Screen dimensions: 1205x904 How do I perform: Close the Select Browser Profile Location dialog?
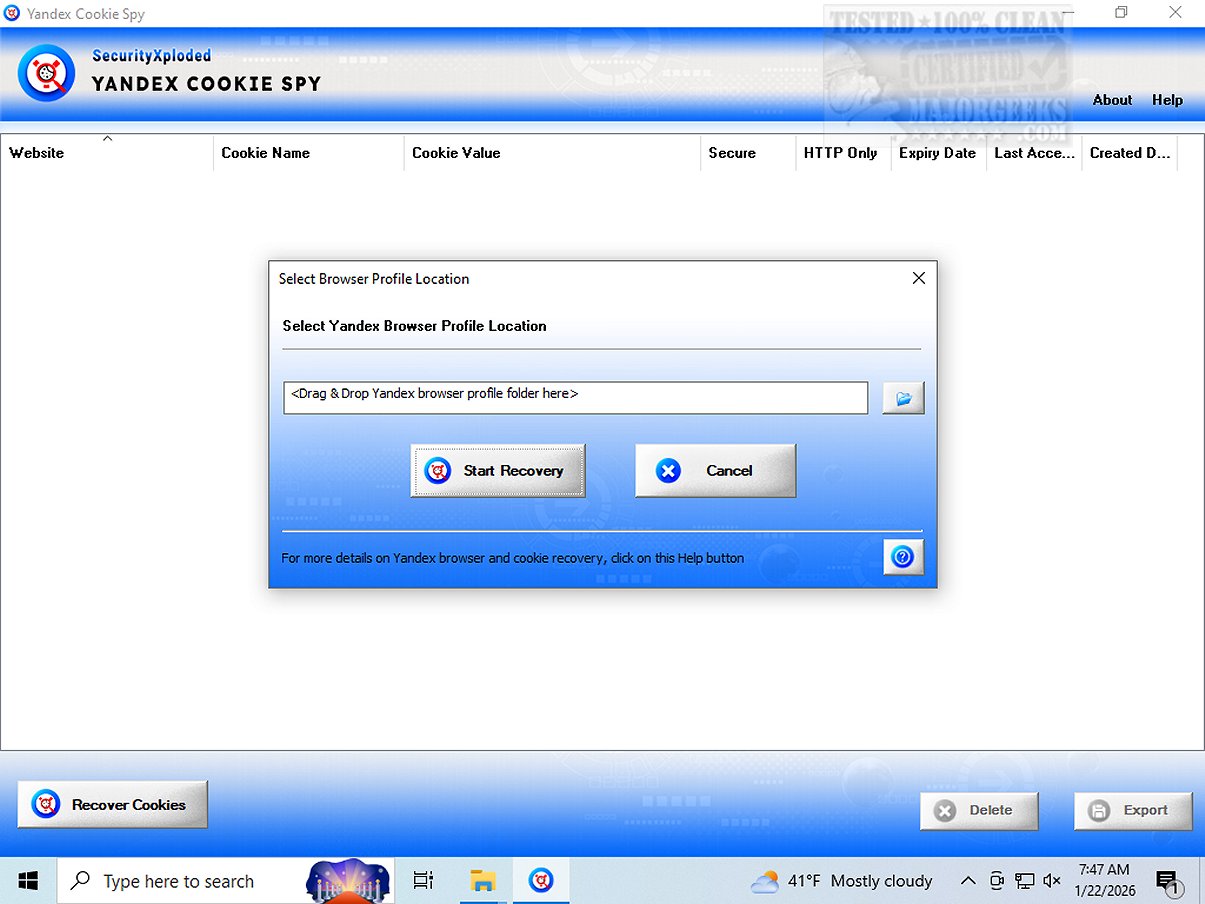pos(918,278)
